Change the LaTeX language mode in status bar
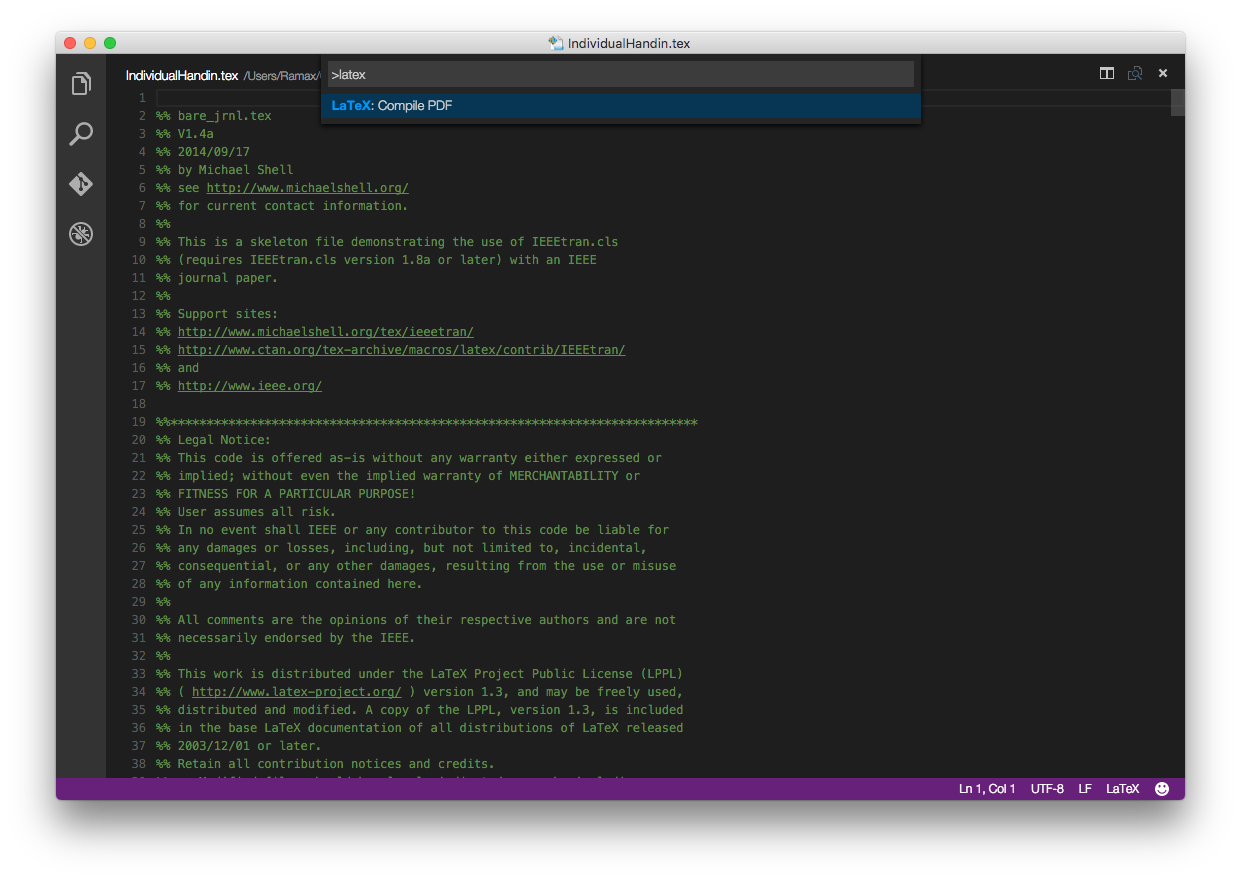 click(1122, 788)
